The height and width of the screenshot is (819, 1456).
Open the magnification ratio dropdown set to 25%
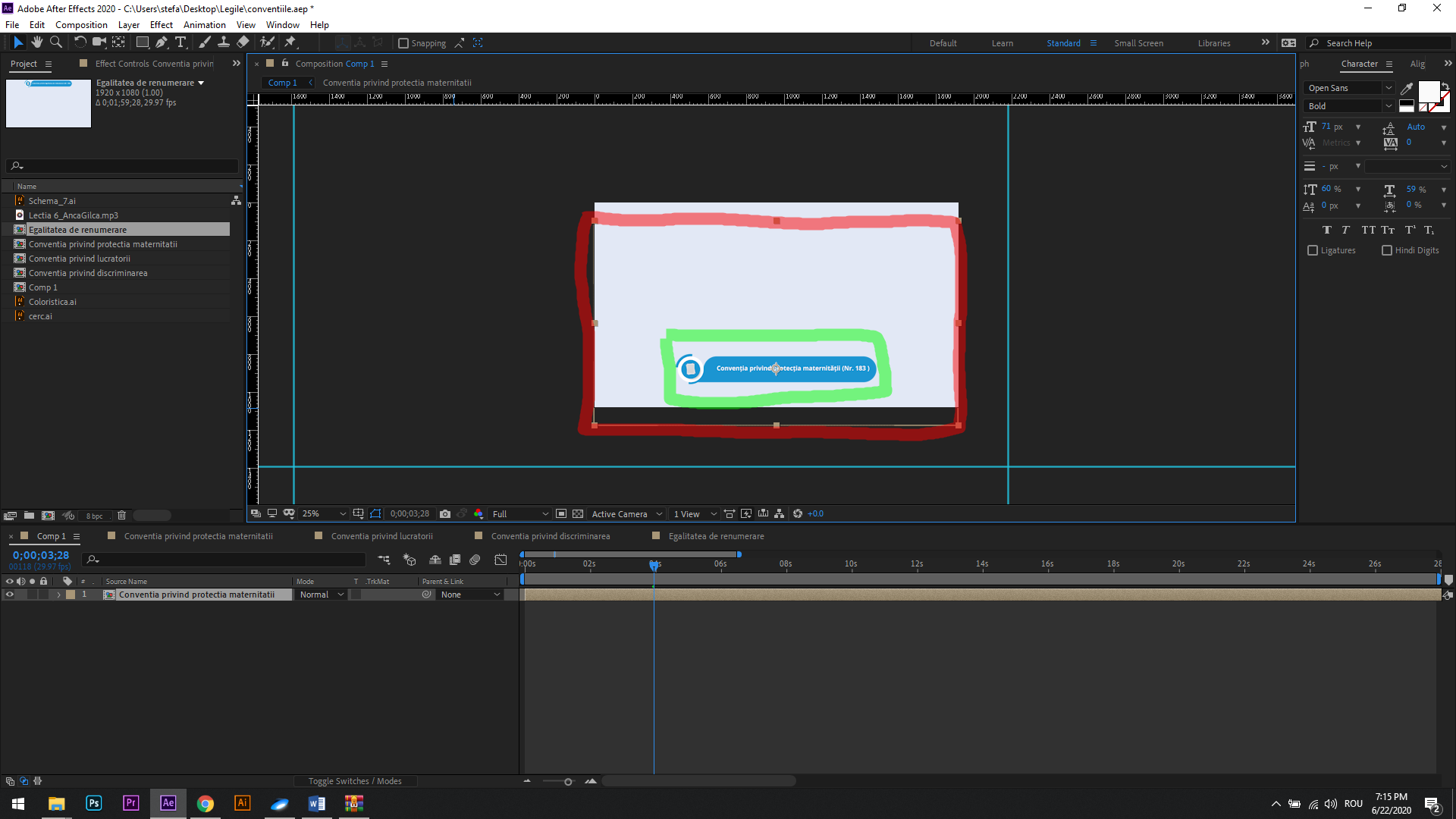(x=322, y=513)
